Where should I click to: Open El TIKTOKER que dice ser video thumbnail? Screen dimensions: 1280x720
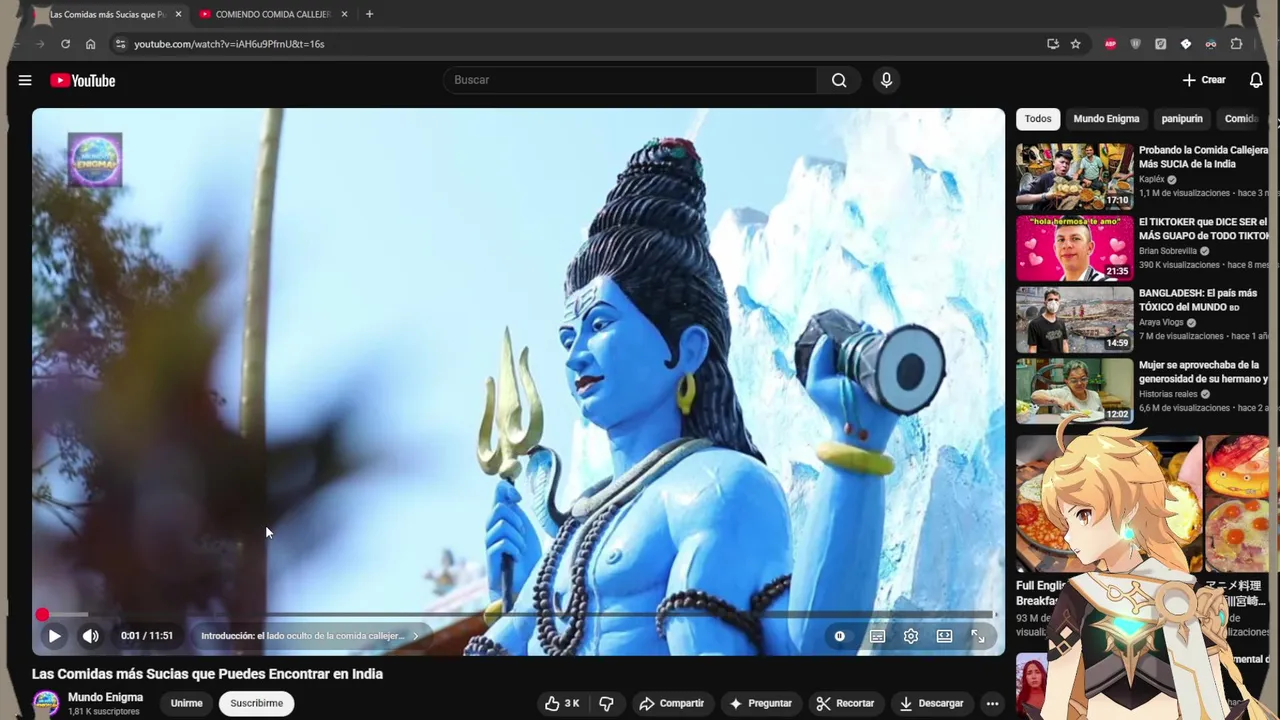pyautogui.click(x=1075, y=248)
